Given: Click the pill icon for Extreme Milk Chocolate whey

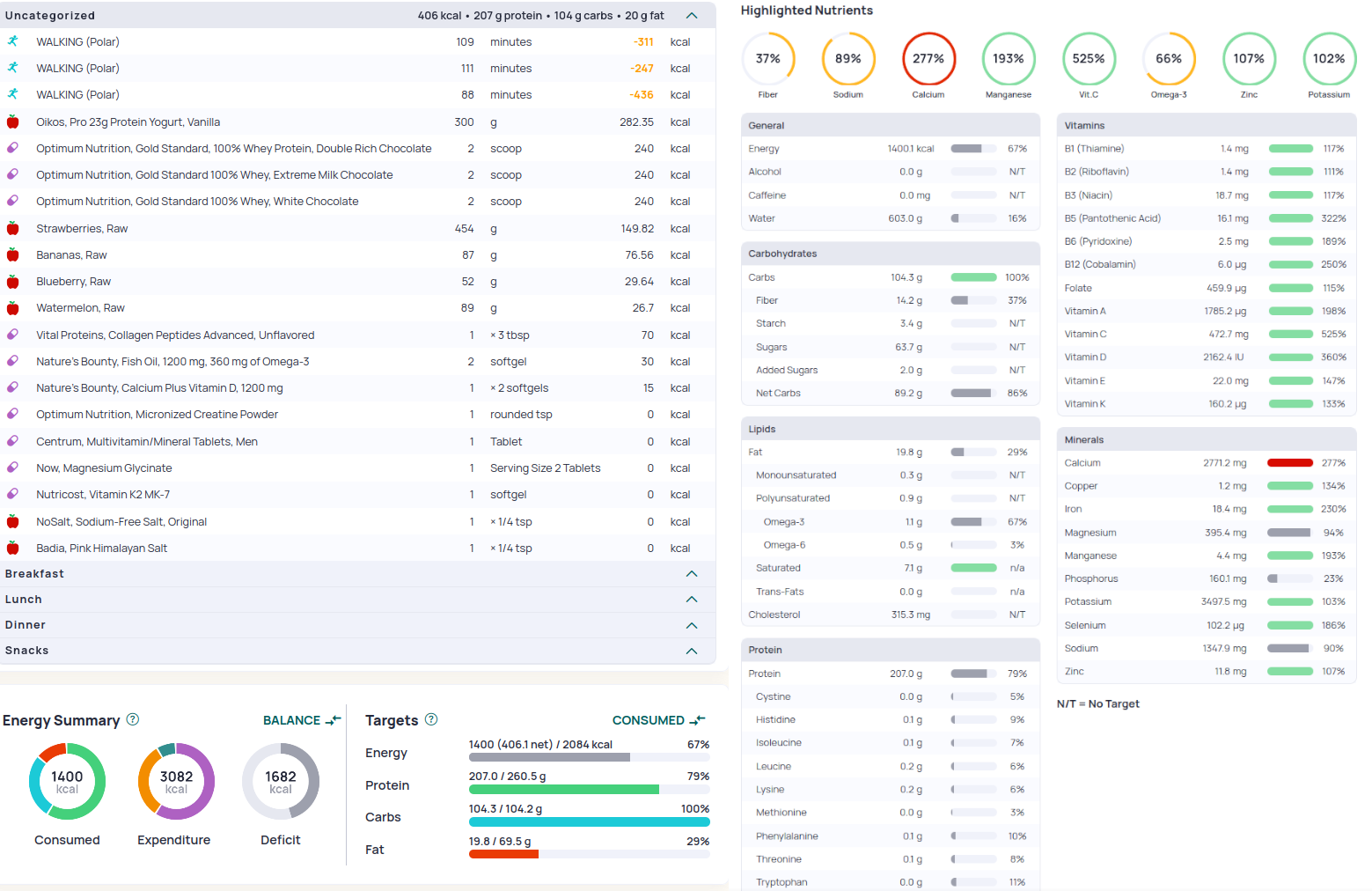Looking at the screenshot, I should [12, 174].
